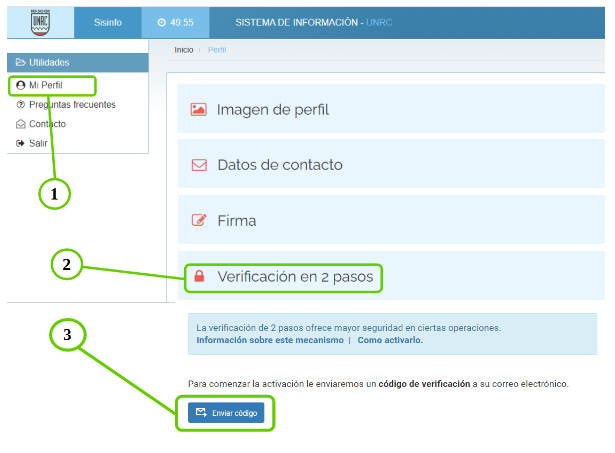
Task: Open Preguntas frecuentes
Action: 72,105
